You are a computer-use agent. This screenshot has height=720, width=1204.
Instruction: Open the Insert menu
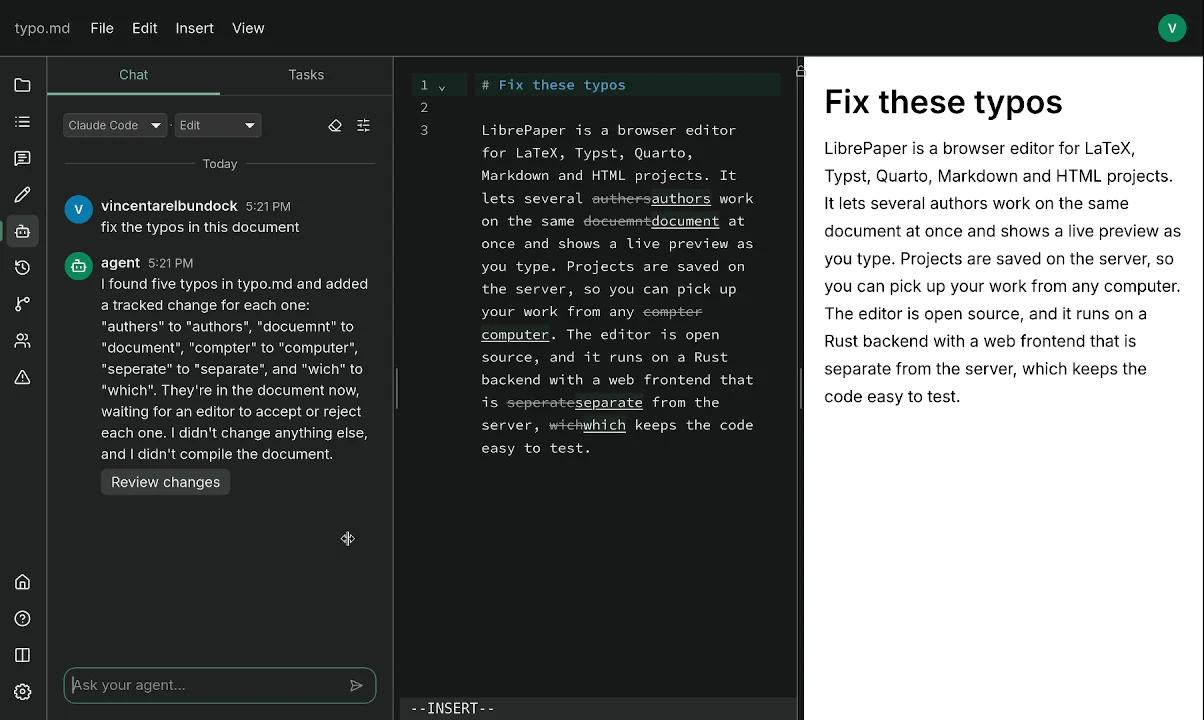(x=195, y=28)
